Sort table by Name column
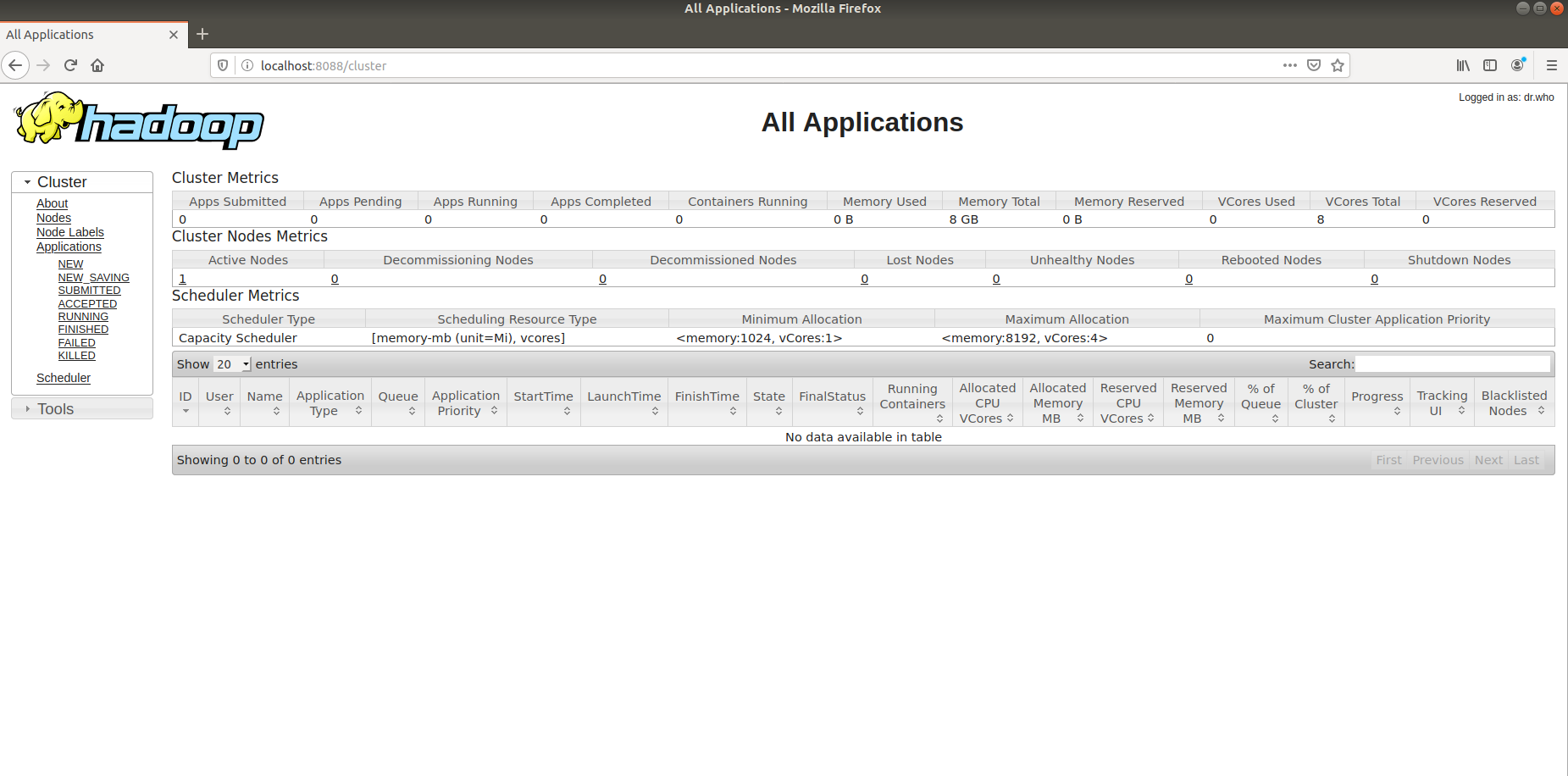The image size is (1568, 776). point(265,402)
